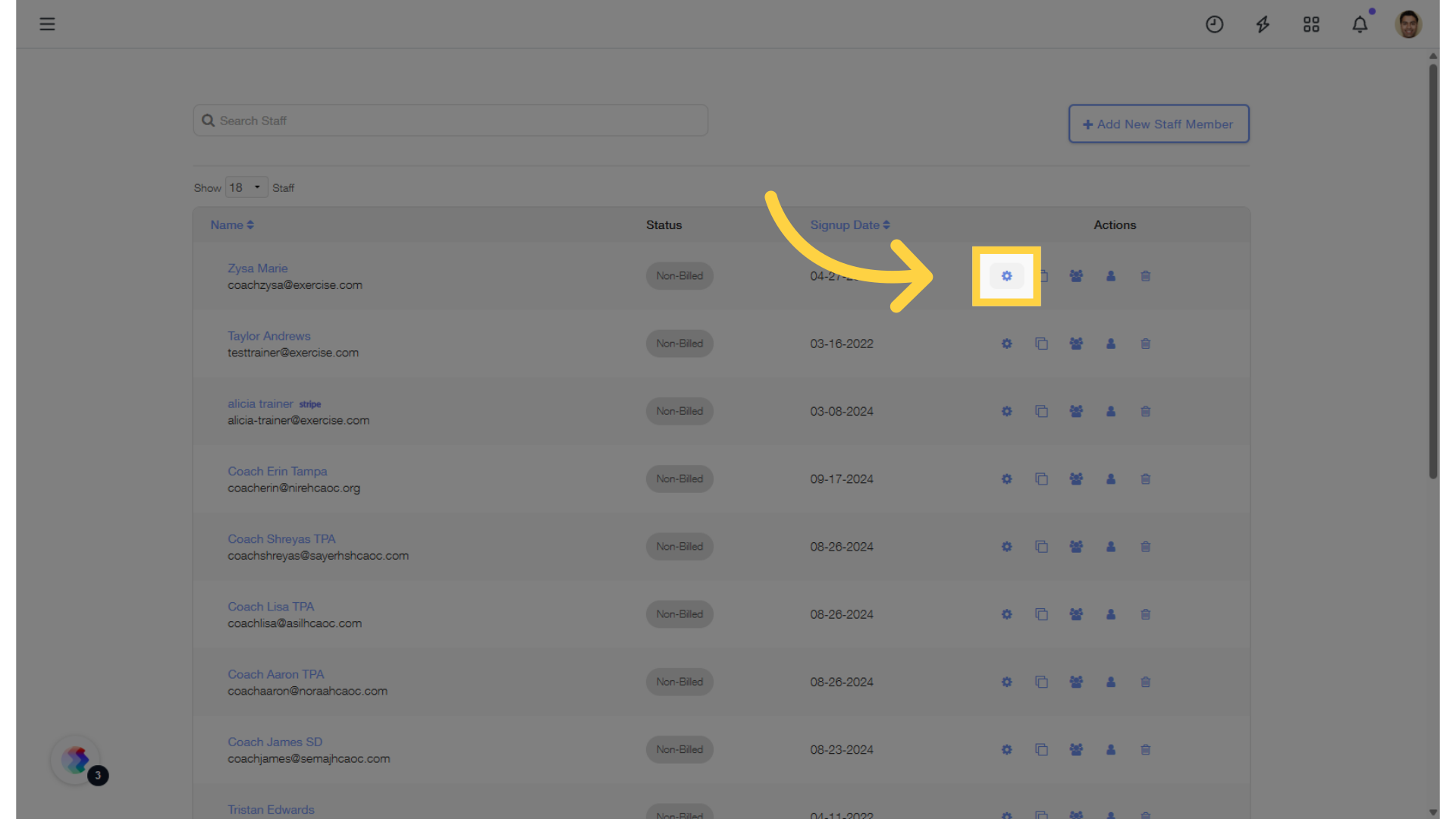The width and height of the screenshot is (1456, 819).
Task: Click the vertical page scrollbar
Action: pyautogui.click(x=1433, y=271)
